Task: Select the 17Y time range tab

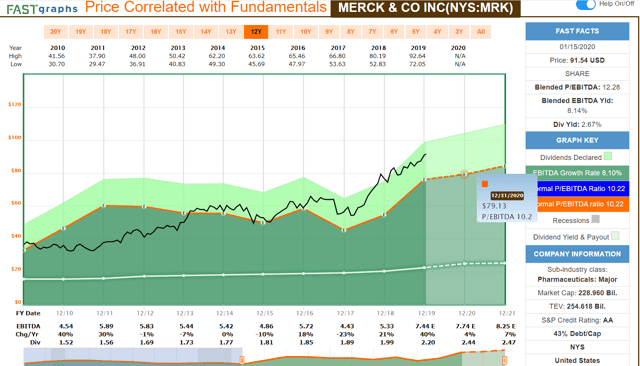Action: 131,32
